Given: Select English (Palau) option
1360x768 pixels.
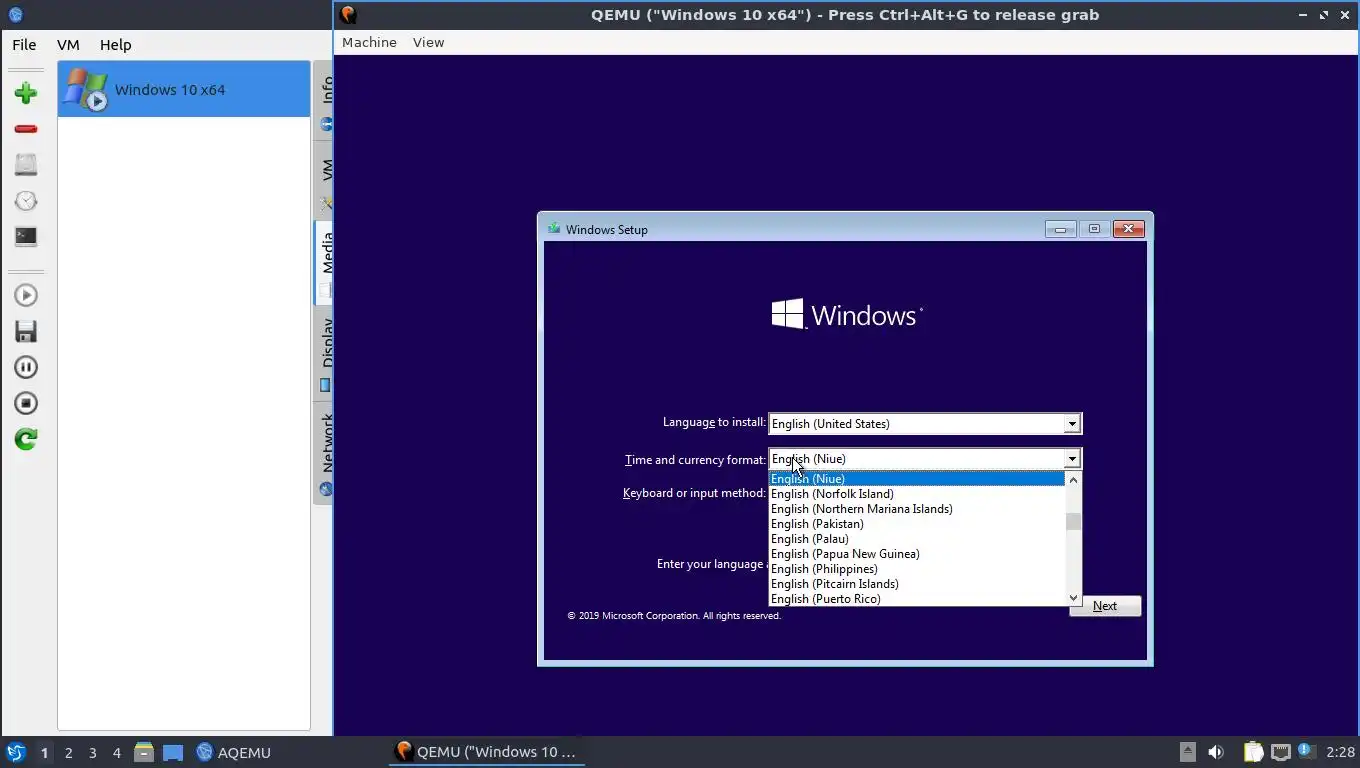Looking at the screenshot, I should (x=917, y=539).
